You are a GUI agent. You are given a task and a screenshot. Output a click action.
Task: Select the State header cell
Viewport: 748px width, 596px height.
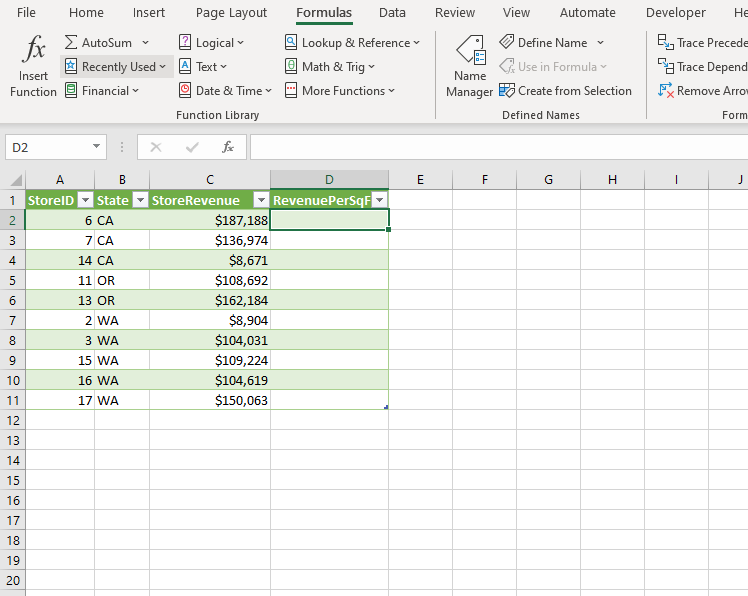tap(122, 200)
